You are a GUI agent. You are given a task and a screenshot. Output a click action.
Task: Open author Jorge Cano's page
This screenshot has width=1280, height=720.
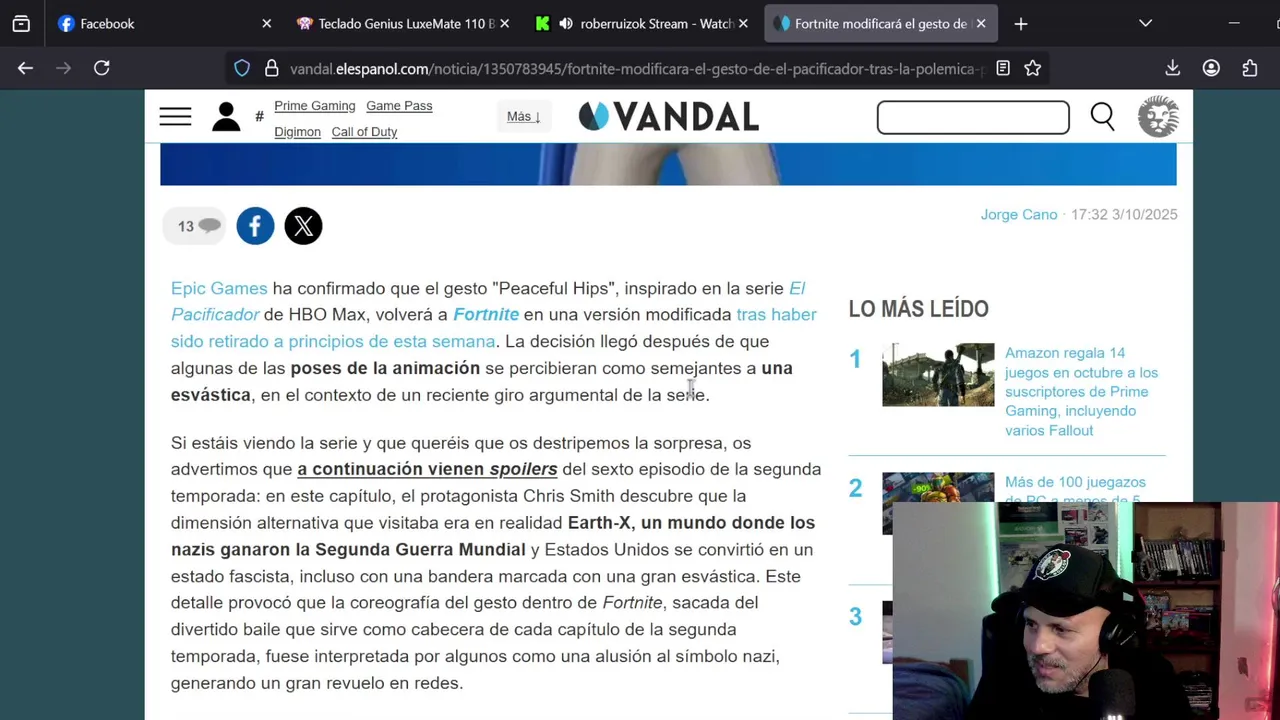click(1018, 214)
